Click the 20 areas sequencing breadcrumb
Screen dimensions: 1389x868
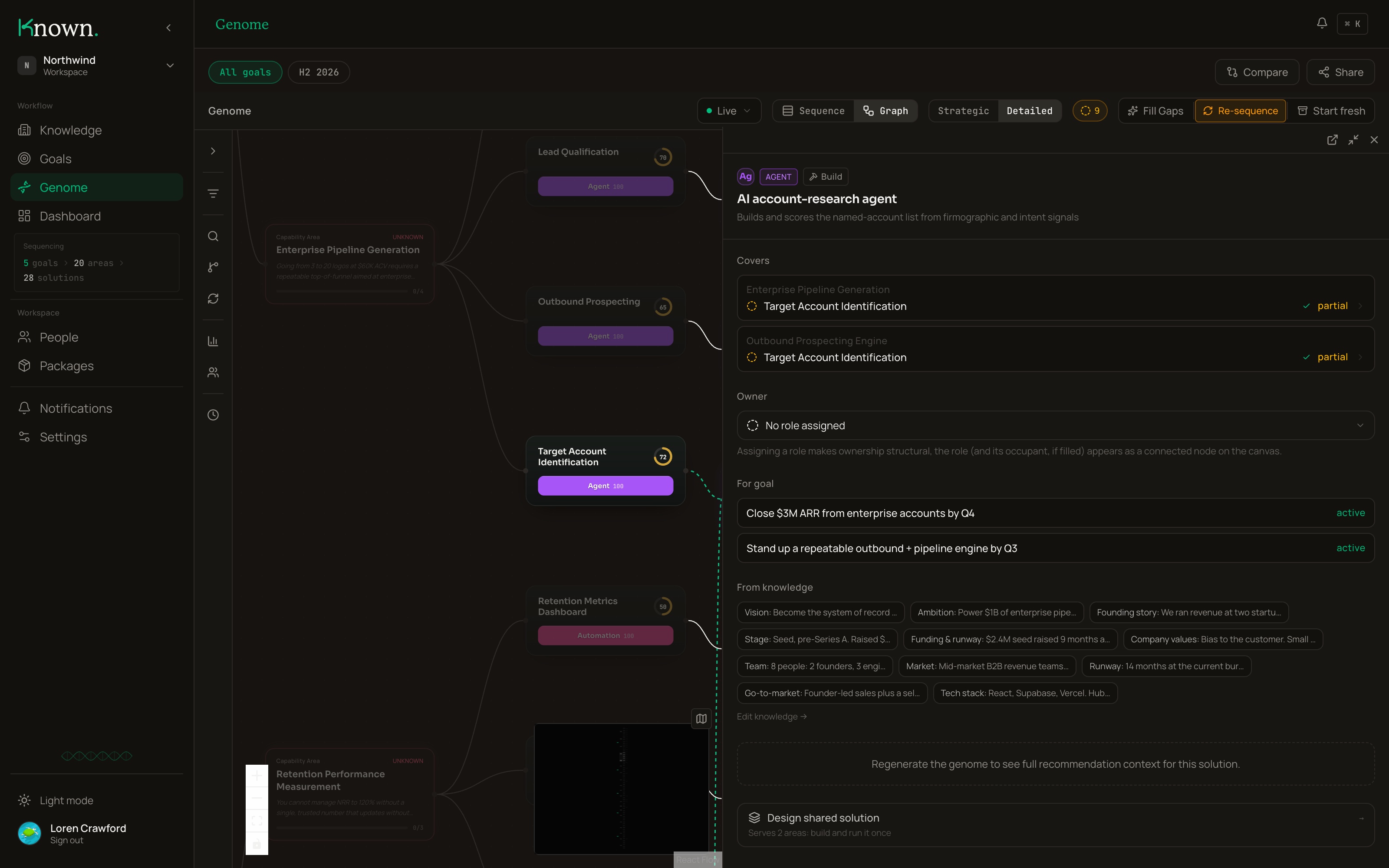(94, 263)
